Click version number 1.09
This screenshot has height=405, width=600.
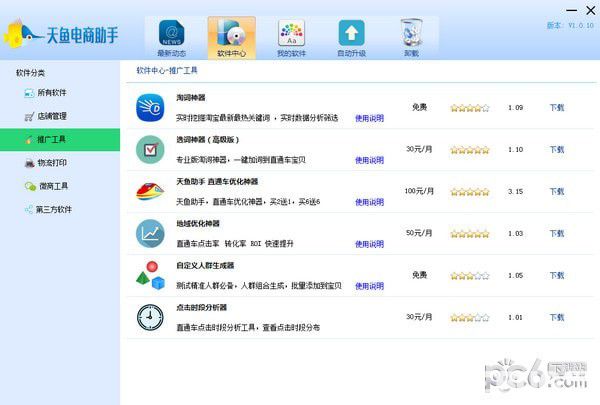[x=515, y=108]
